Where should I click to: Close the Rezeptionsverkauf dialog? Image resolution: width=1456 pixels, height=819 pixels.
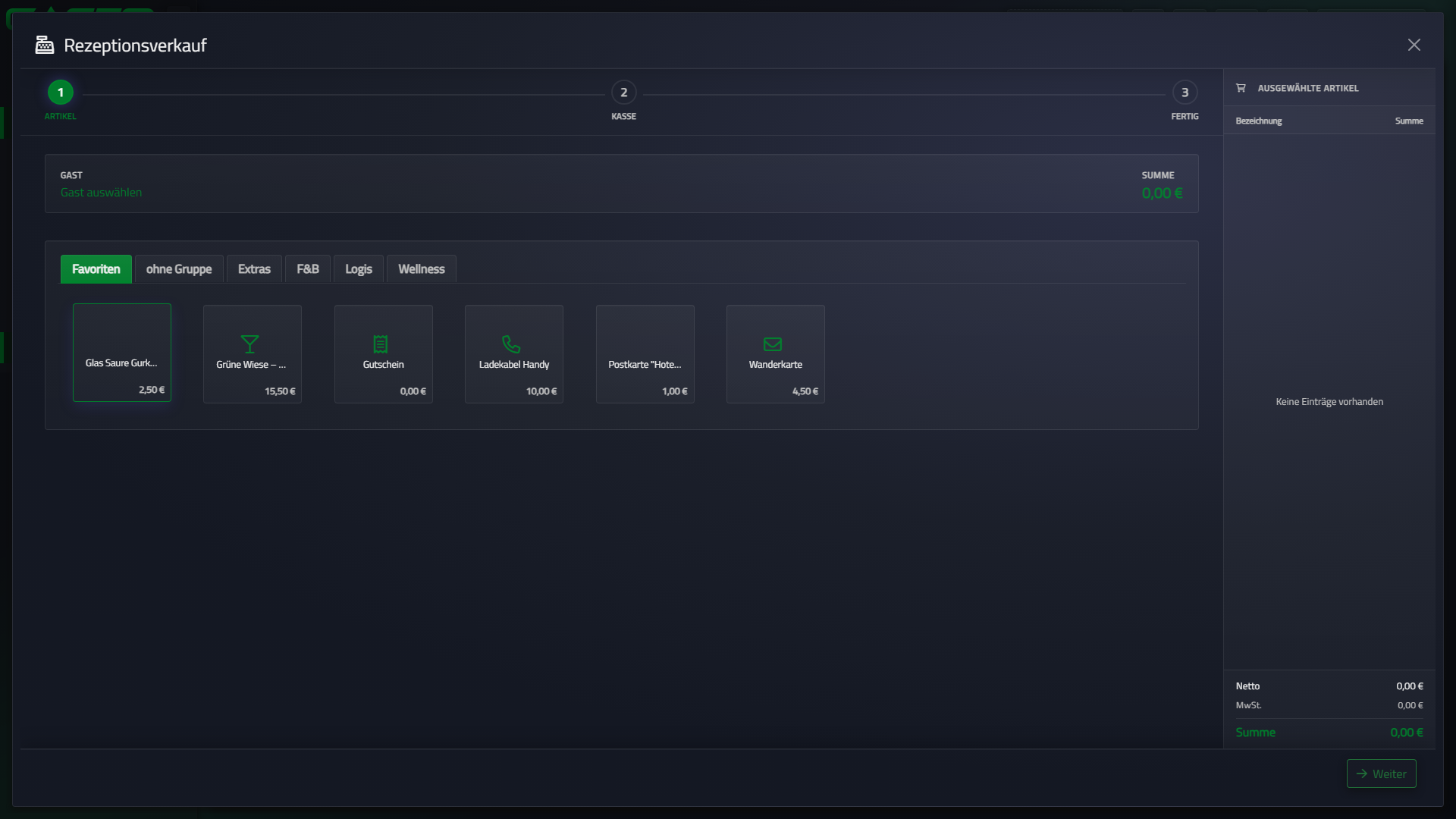(x=1414, y=45)
